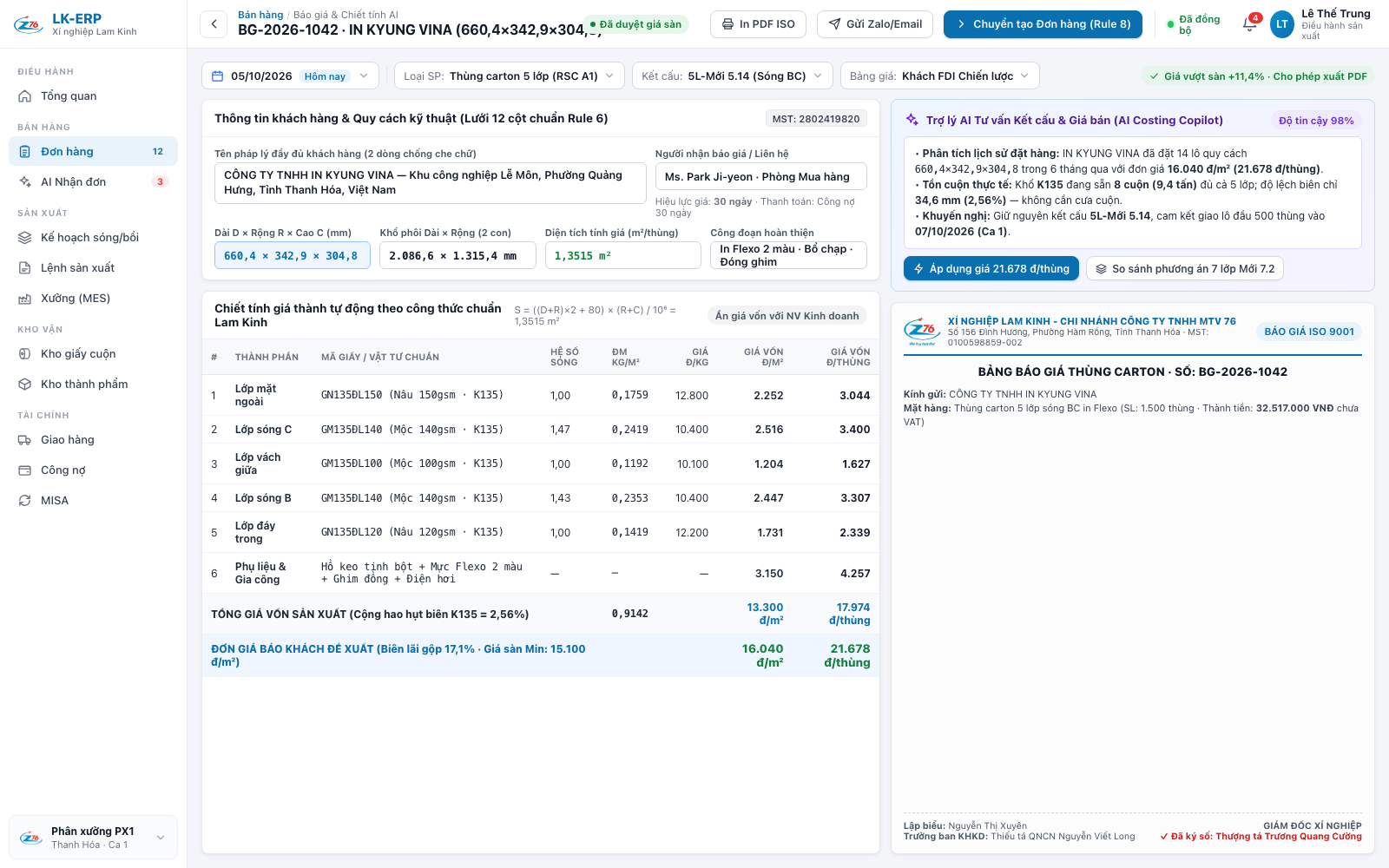Click Gửi Zalo/Email button
Screen dimensions: 1389x868
click(x=875, y=24)
